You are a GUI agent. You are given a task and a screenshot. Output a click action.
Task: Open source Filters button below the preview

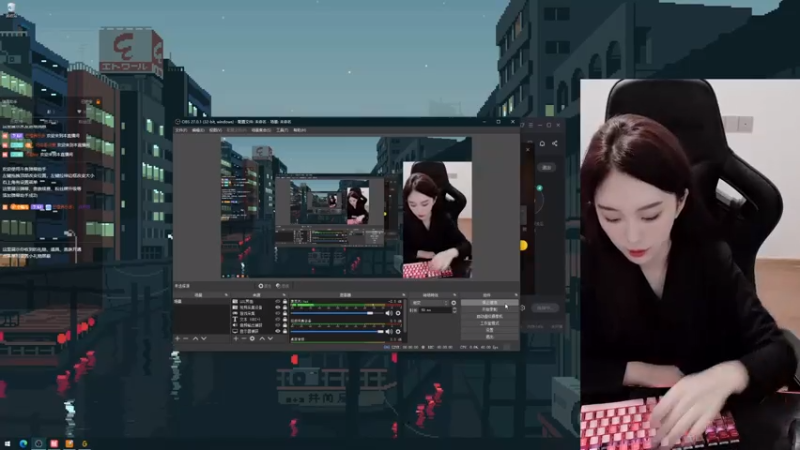tap(283, 286)
